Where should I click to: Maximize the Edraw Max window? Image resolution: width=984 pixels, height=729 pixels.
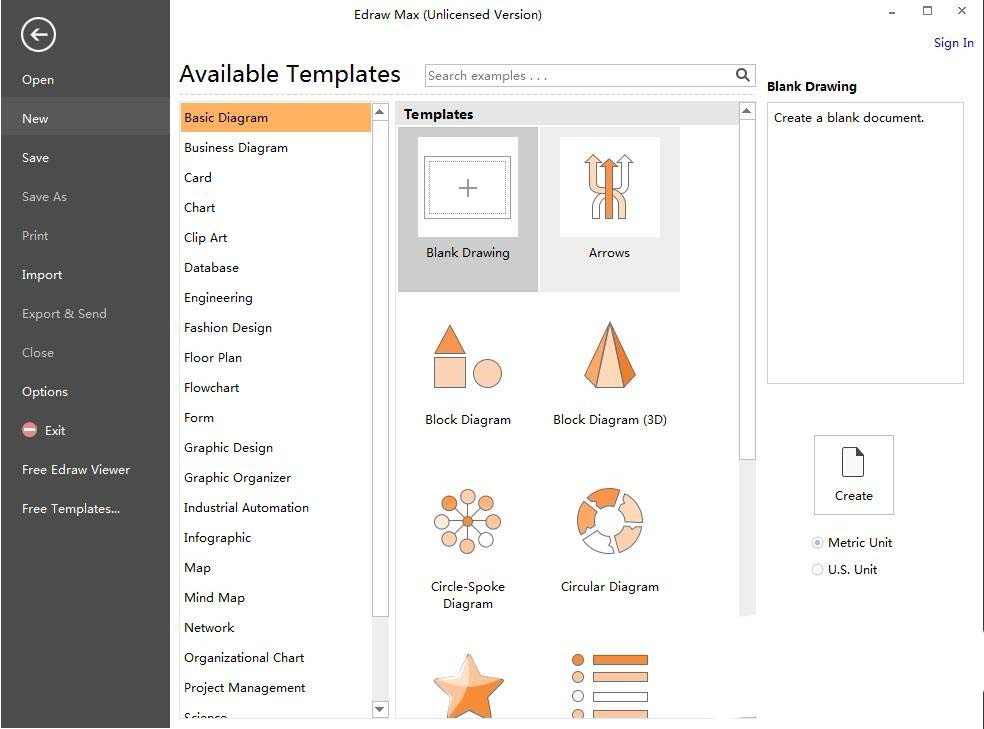[928, 11]
